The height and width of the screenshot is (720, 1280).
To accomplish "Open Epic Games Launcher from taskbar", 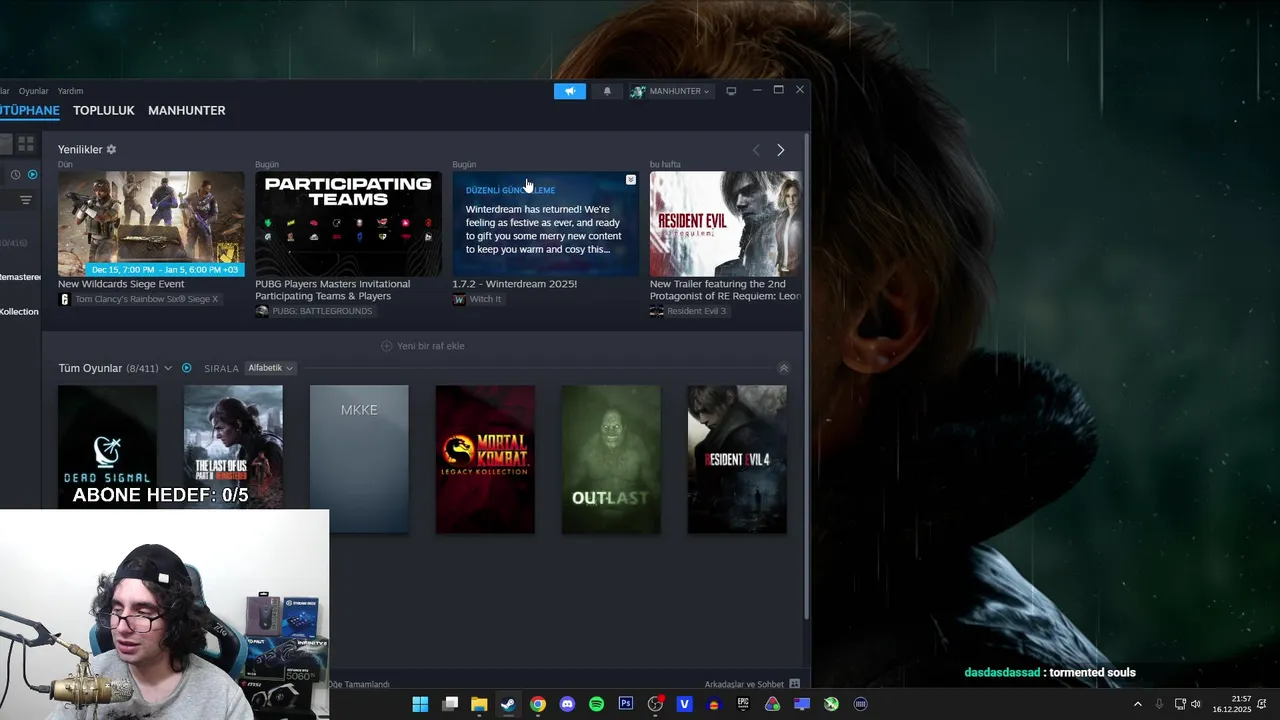I will pyautogui.click(x=743, y=704).
